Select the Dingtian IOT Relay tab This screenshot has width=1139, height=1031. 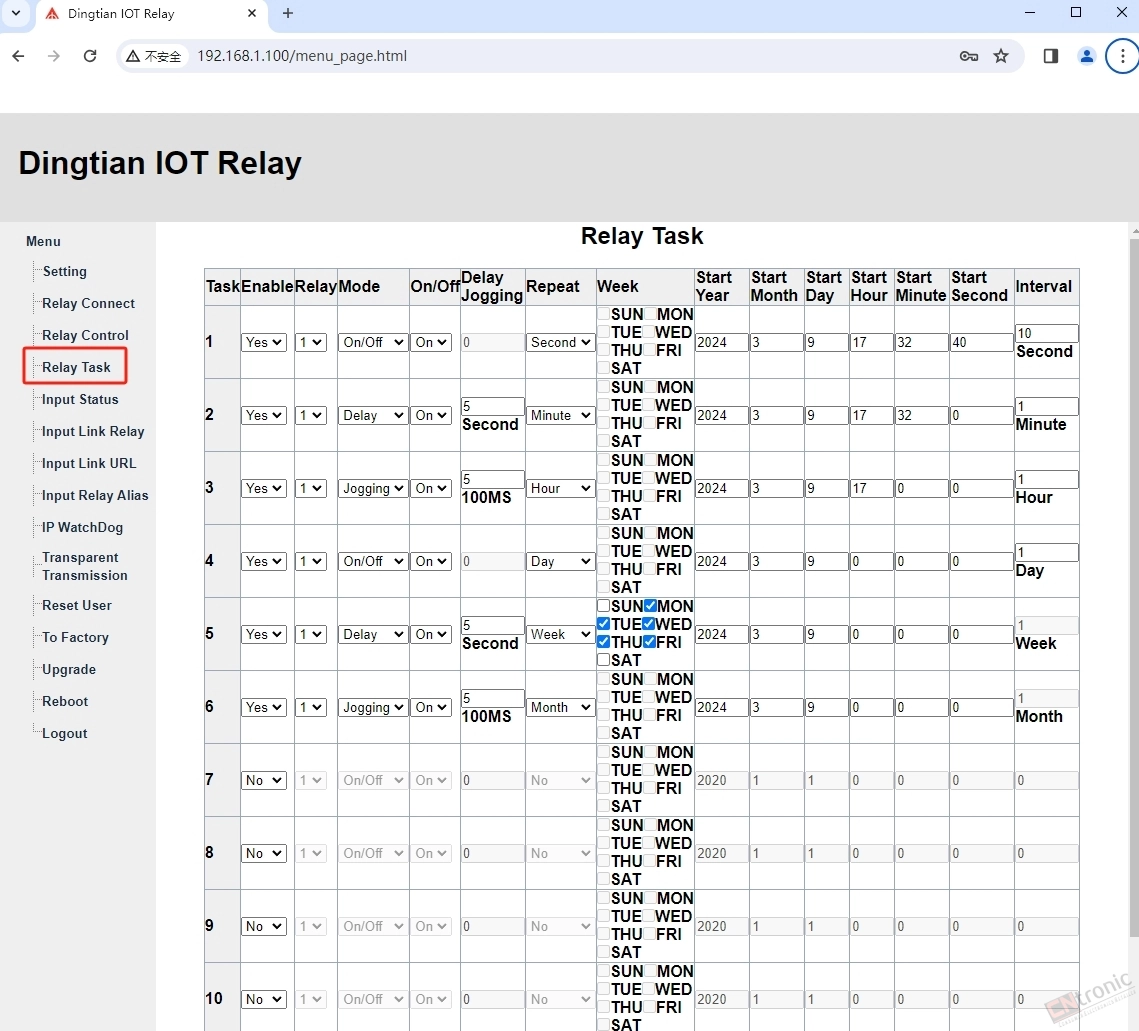tap(151, 15)
